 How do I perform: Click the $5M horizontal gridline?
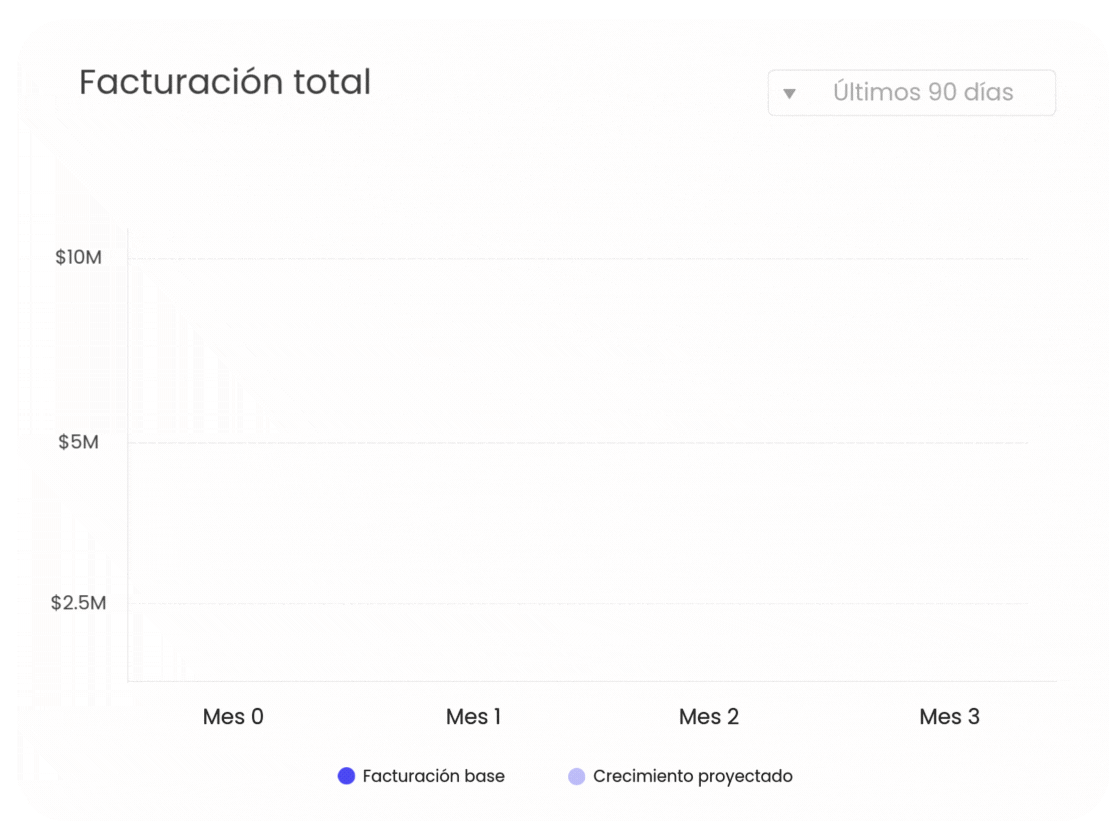[x=578, y=442]
